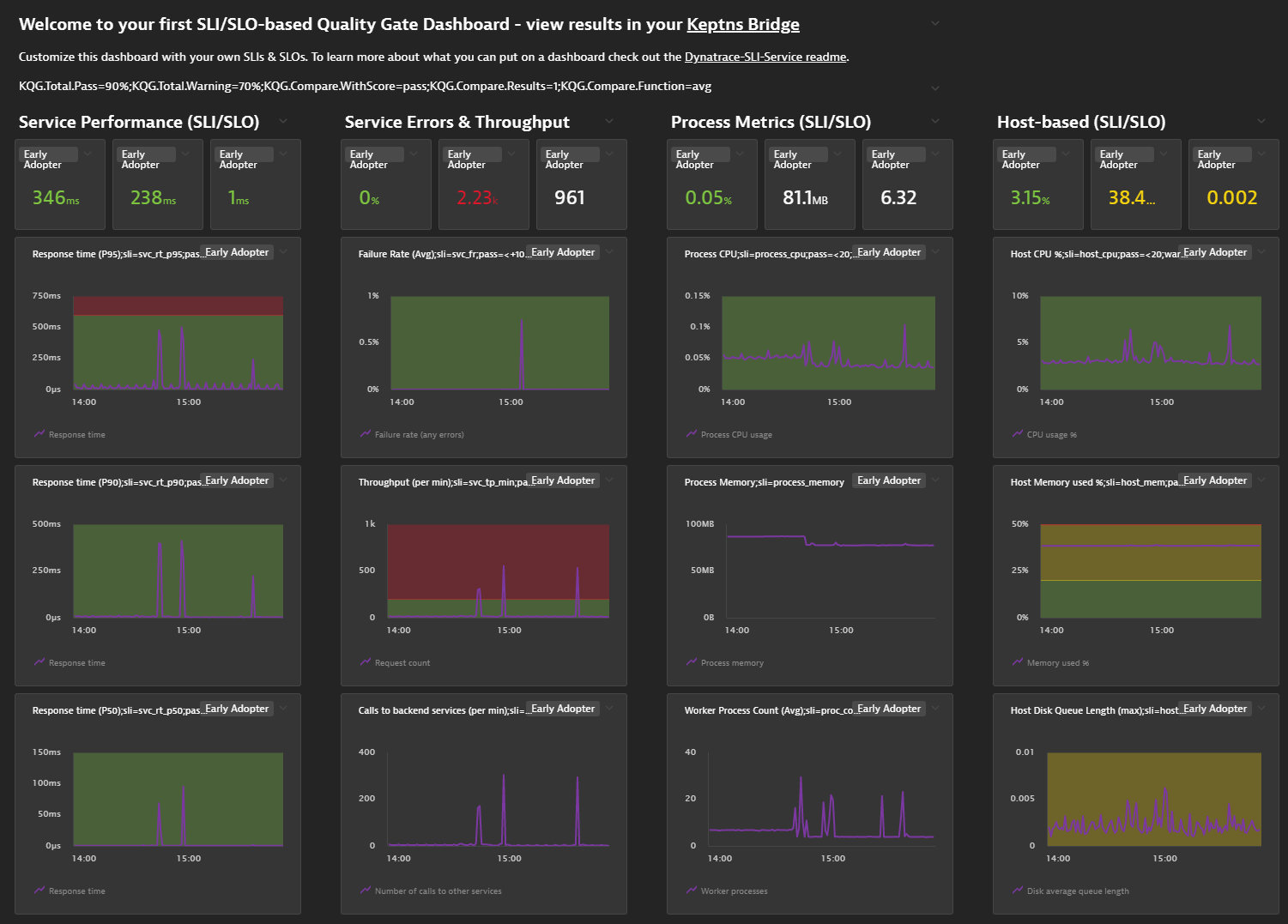The width and height of the screenshot is (1288, 924).
Task: Open options for the Host CPU % chart
Action: 1261,251
